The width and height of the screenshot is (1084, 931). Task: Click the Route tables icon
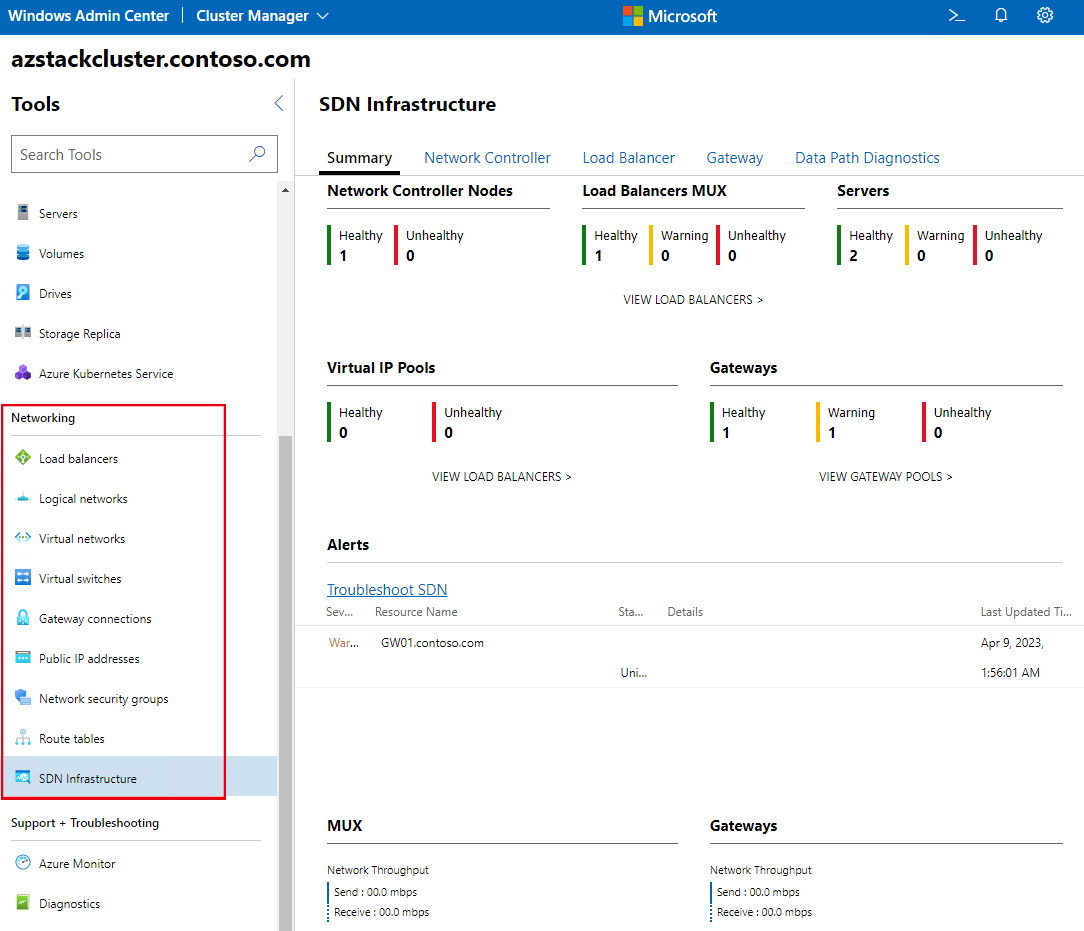[23, 737]
